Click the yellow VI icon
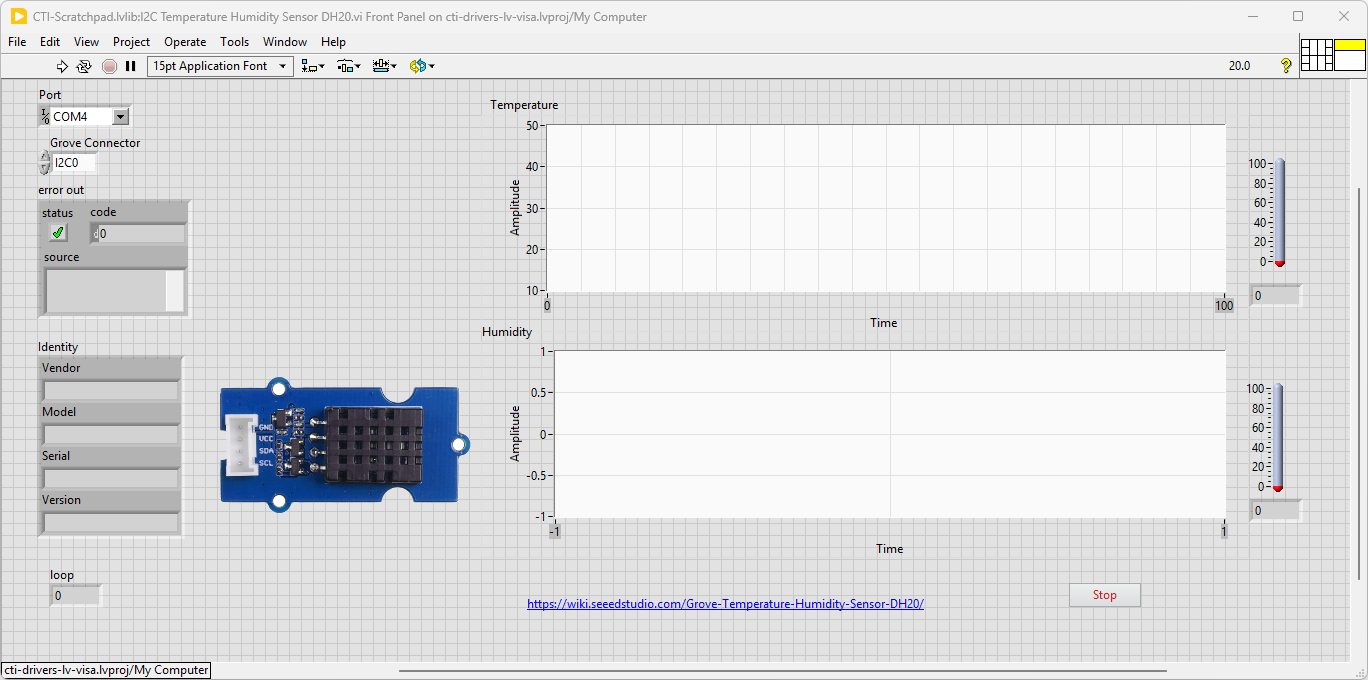The height and width of the screenshot is (680, 1368). 1349,54
